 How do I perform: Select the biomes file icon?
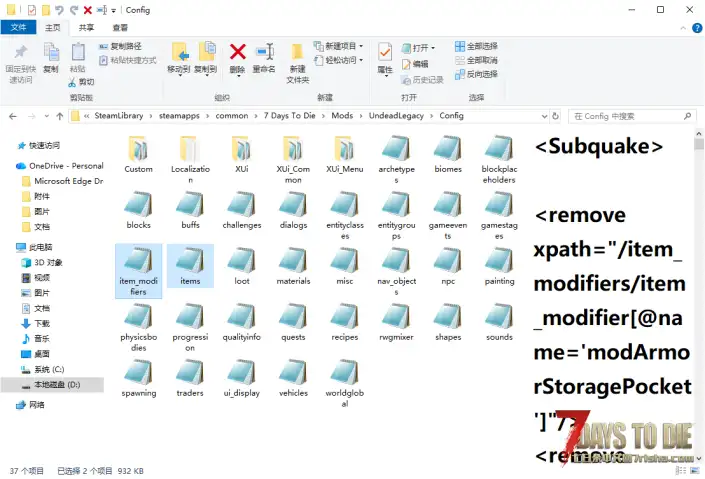(448, 149)
